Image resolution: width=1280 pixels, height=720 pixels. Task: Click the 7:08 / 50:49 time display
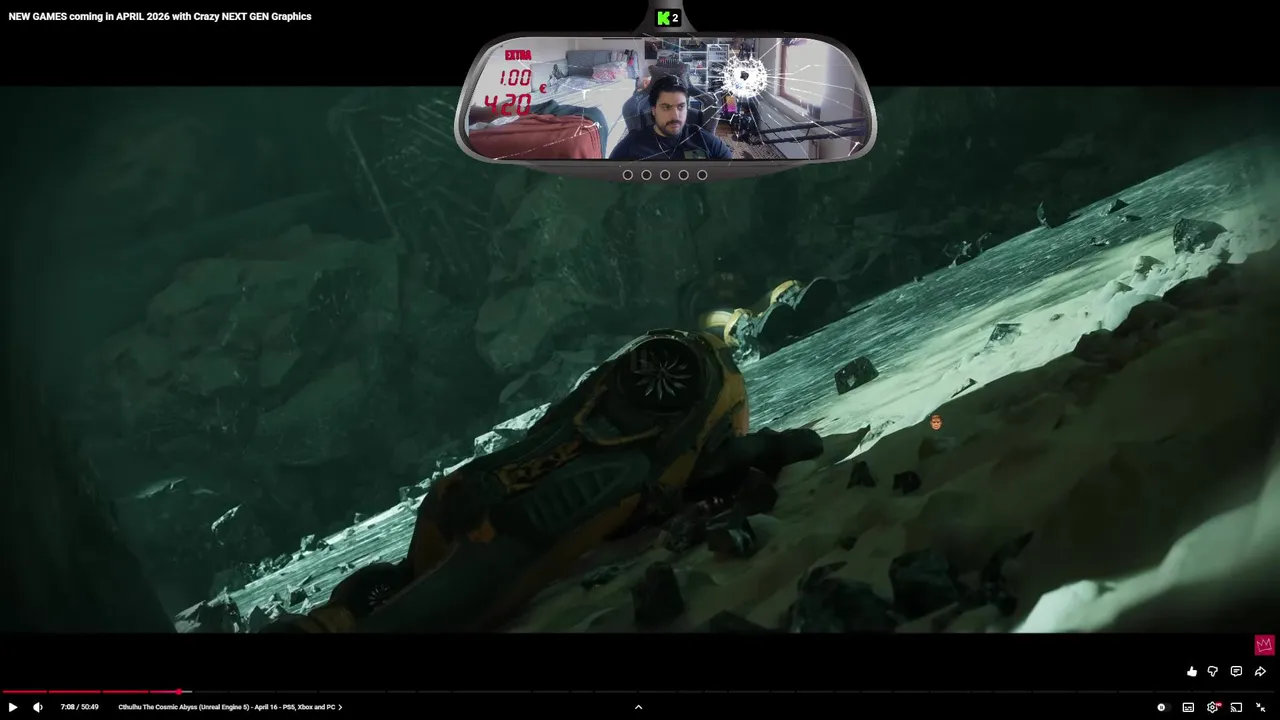pos(79,707)
